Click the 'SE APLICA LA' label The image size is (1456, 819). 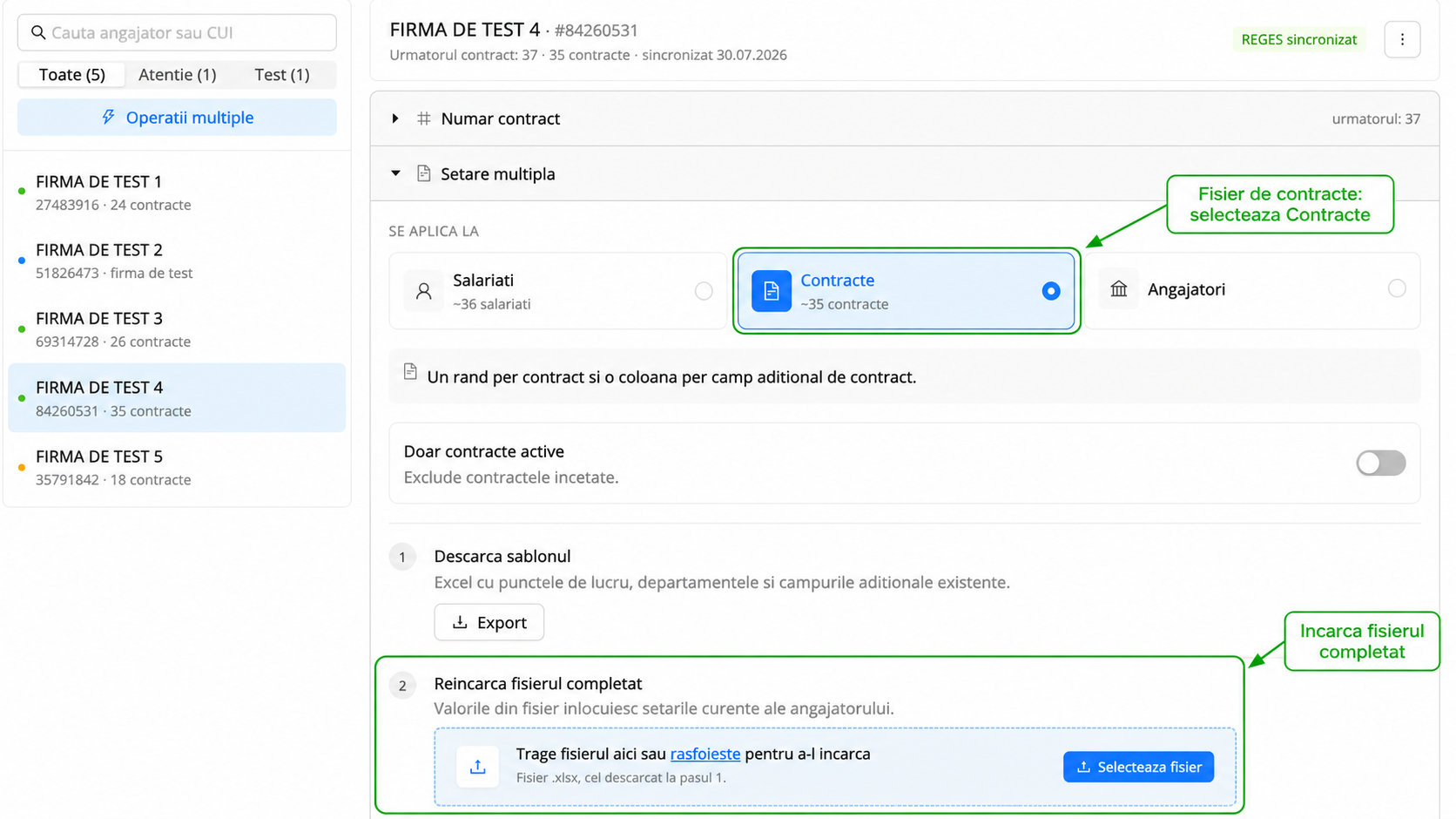coord(434,231)
